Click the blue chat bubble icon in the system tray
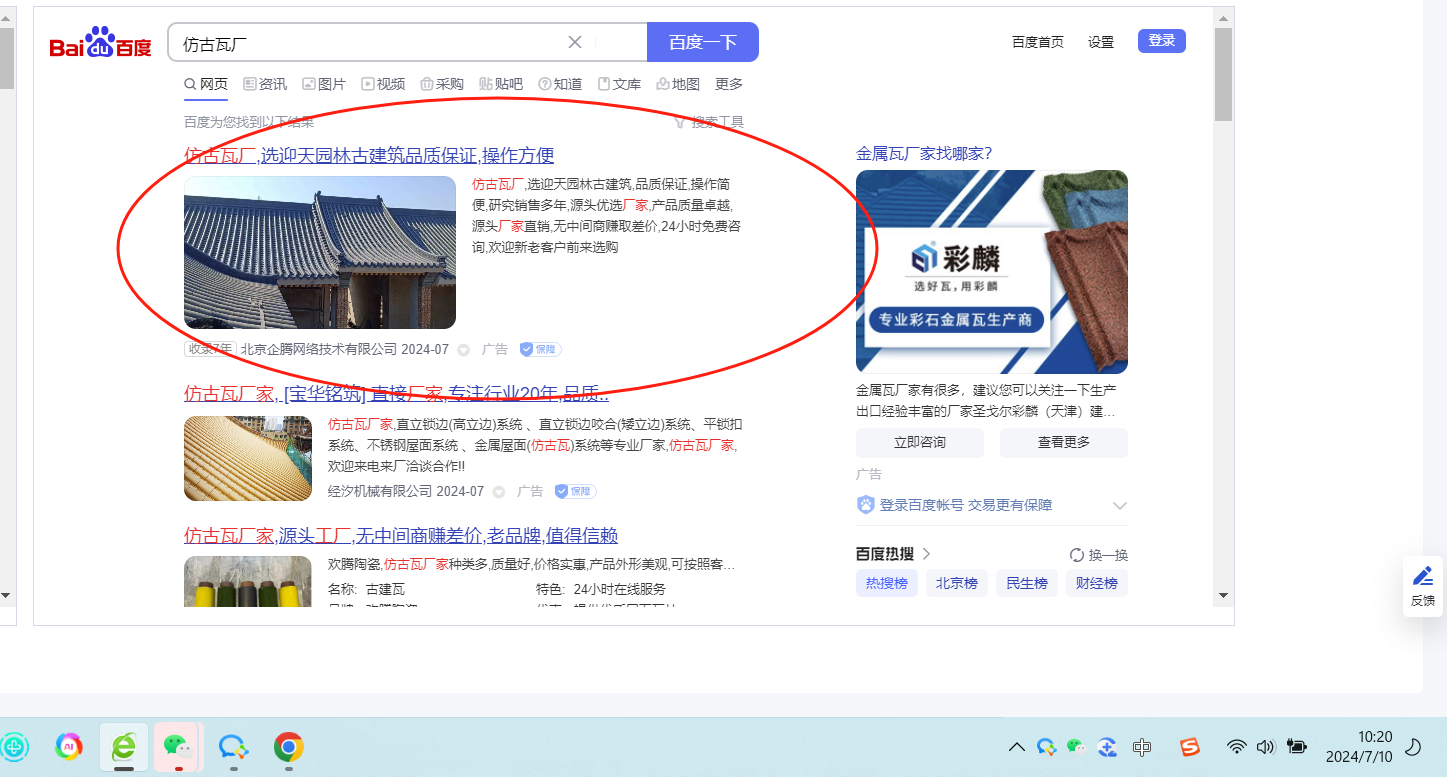Image resolution: width=1447 pixels, height=777 pixels. click(x=1046, y=747)
